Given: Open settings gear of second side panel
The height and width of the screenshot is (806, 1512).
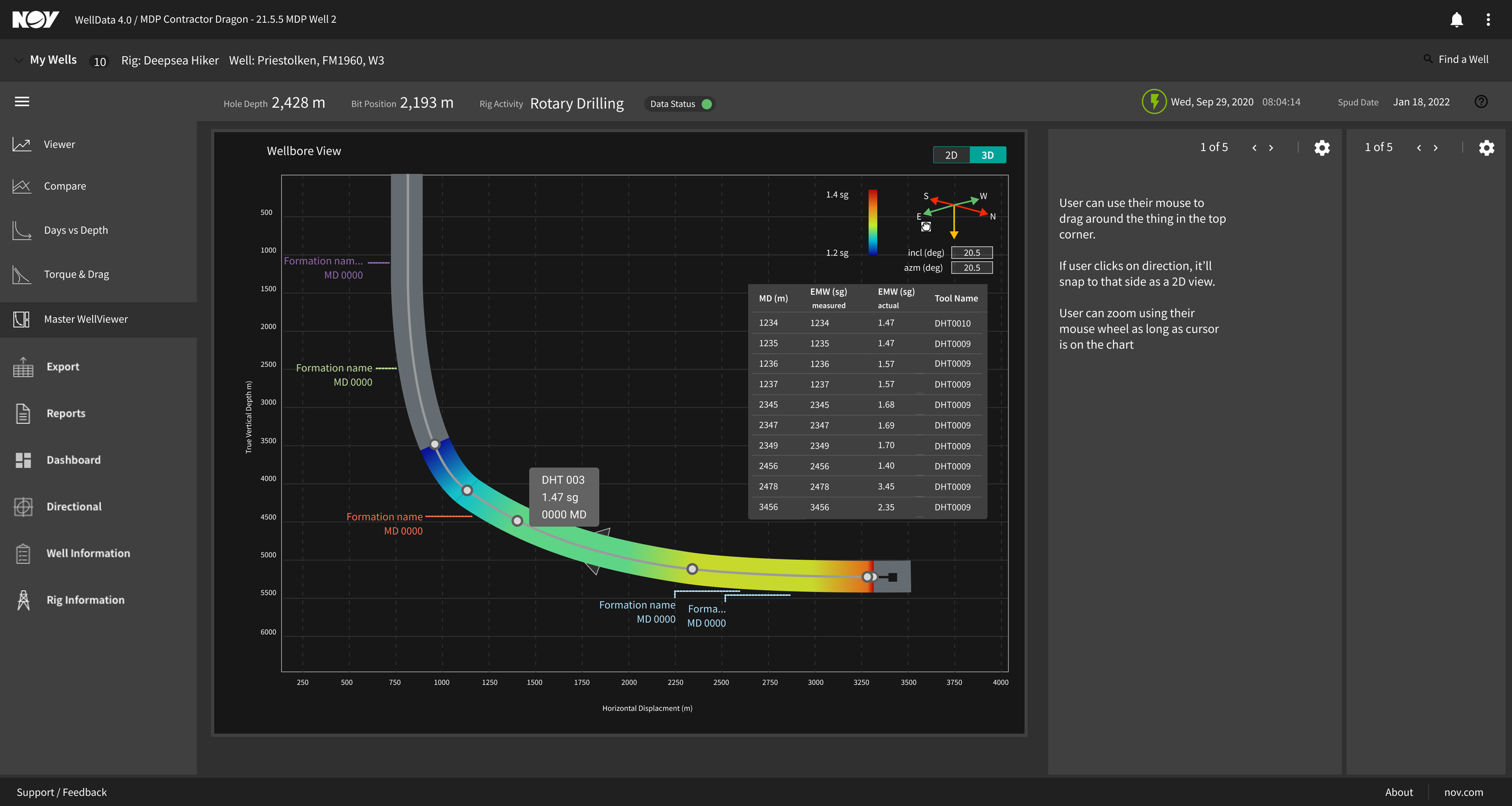Looking at the screenshot, I should click(x=1487, y=148).
